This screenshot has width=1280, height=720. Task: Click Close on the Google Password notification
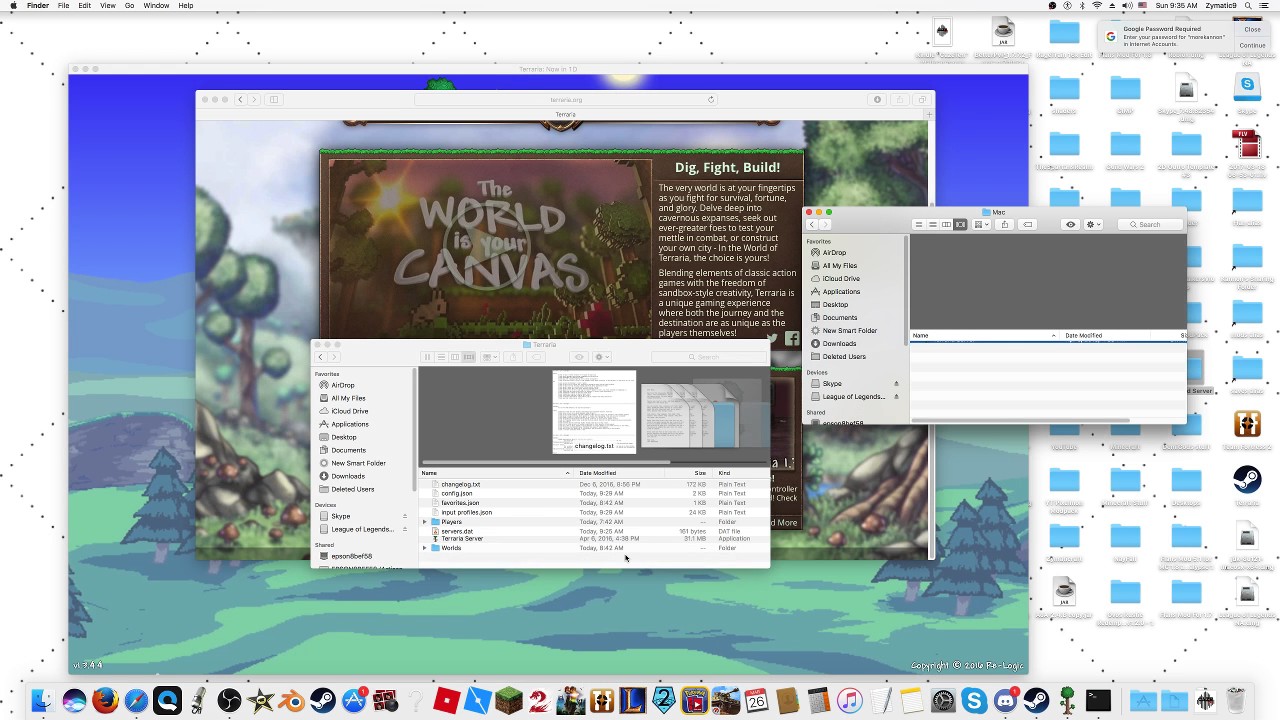pyautogui.click(x=1252, y=30)
